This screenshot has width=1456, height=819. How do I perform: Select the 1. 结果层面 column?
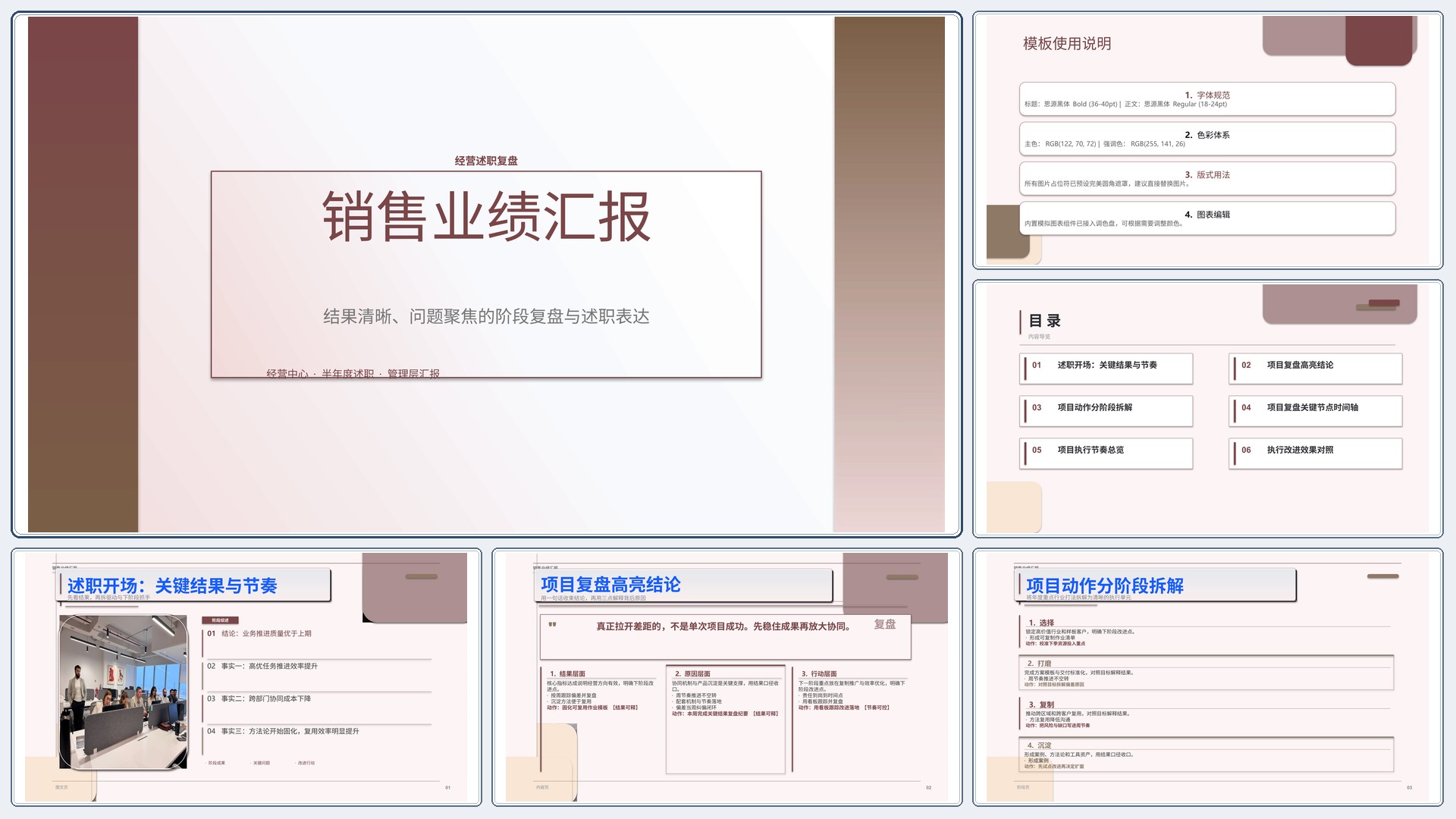(600, 719)
